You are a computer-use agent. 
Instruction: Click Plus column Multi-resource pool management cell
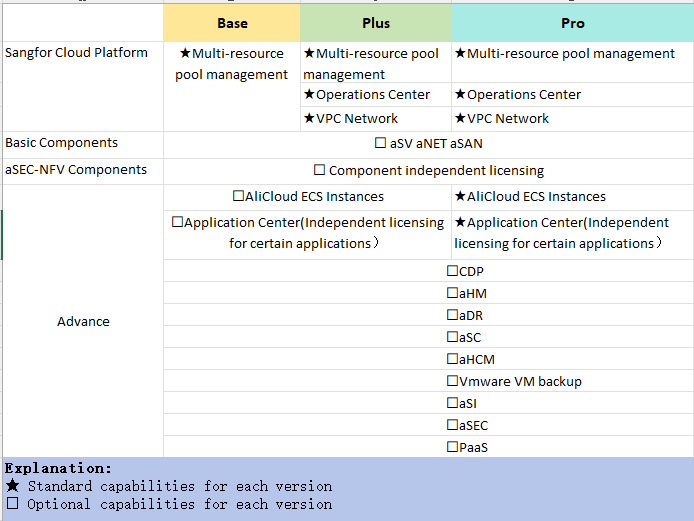coord(376,62)
